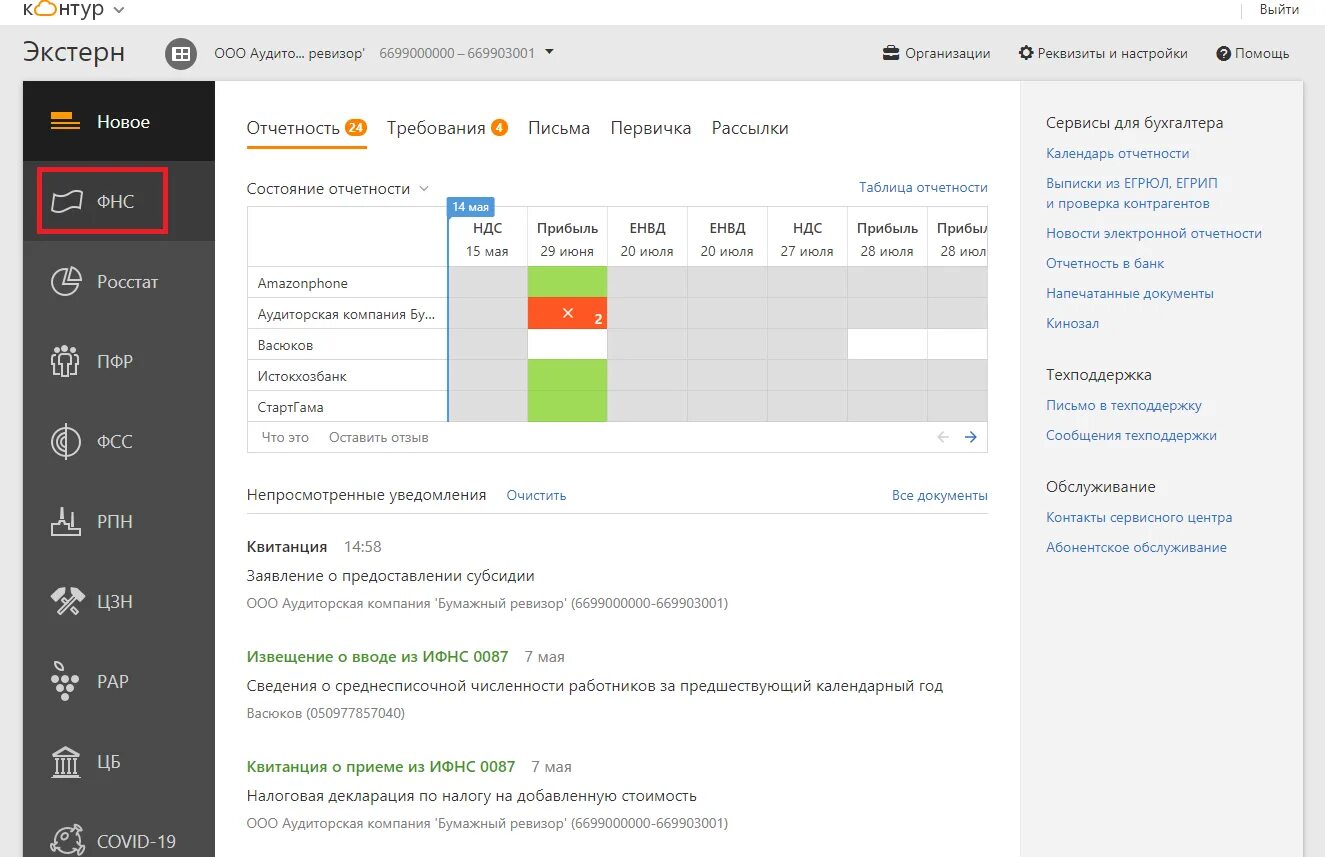Screen dimensions: 1325x857
Task: Open Письмо в техподдержку link
Action: [1124, 405]
